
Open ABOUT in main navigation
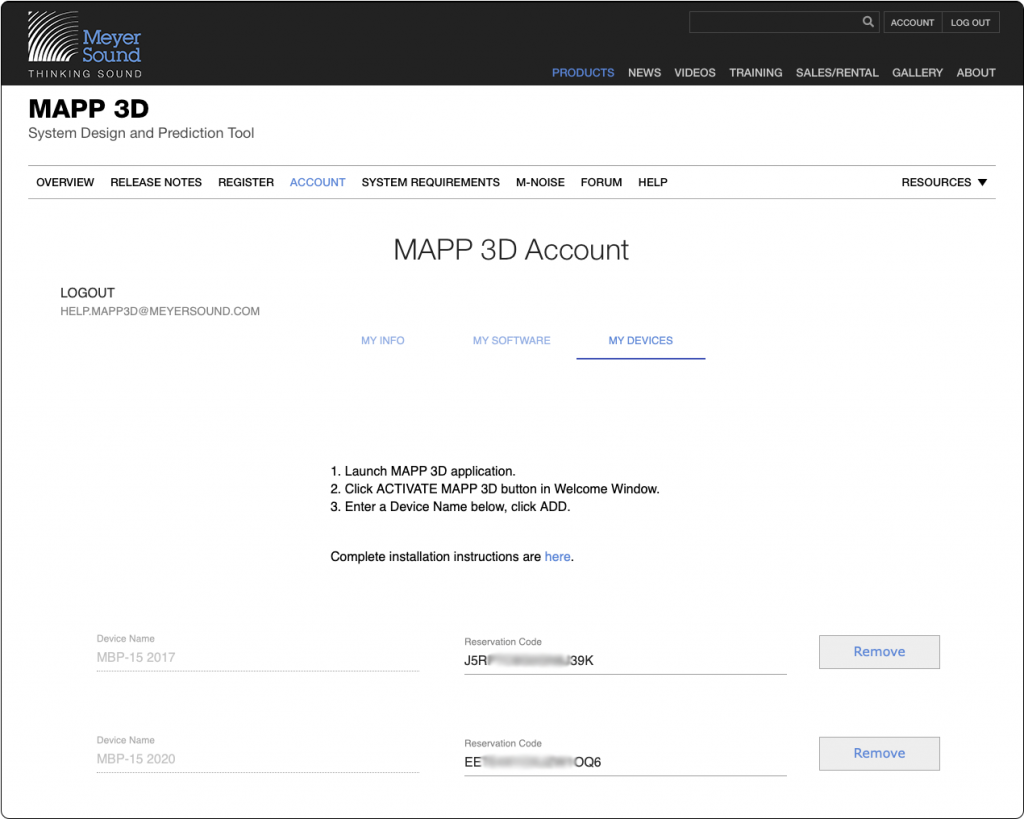click(976, 72)
